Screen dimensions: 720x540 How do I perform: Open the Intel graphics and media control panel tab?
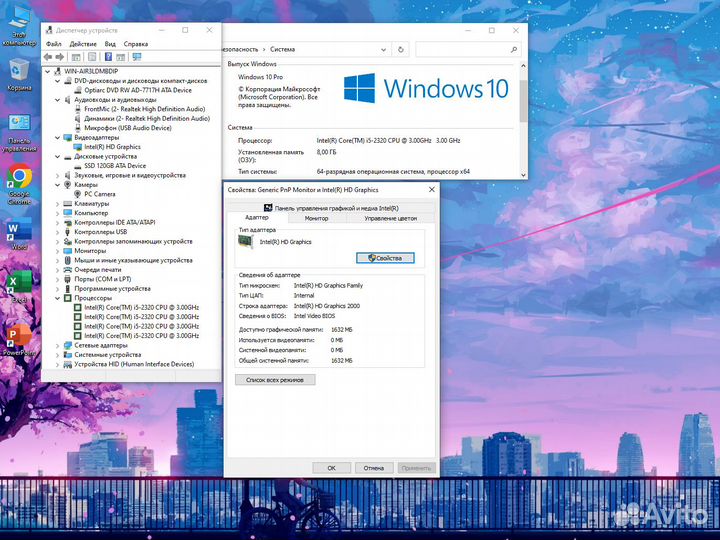point(331,208)
